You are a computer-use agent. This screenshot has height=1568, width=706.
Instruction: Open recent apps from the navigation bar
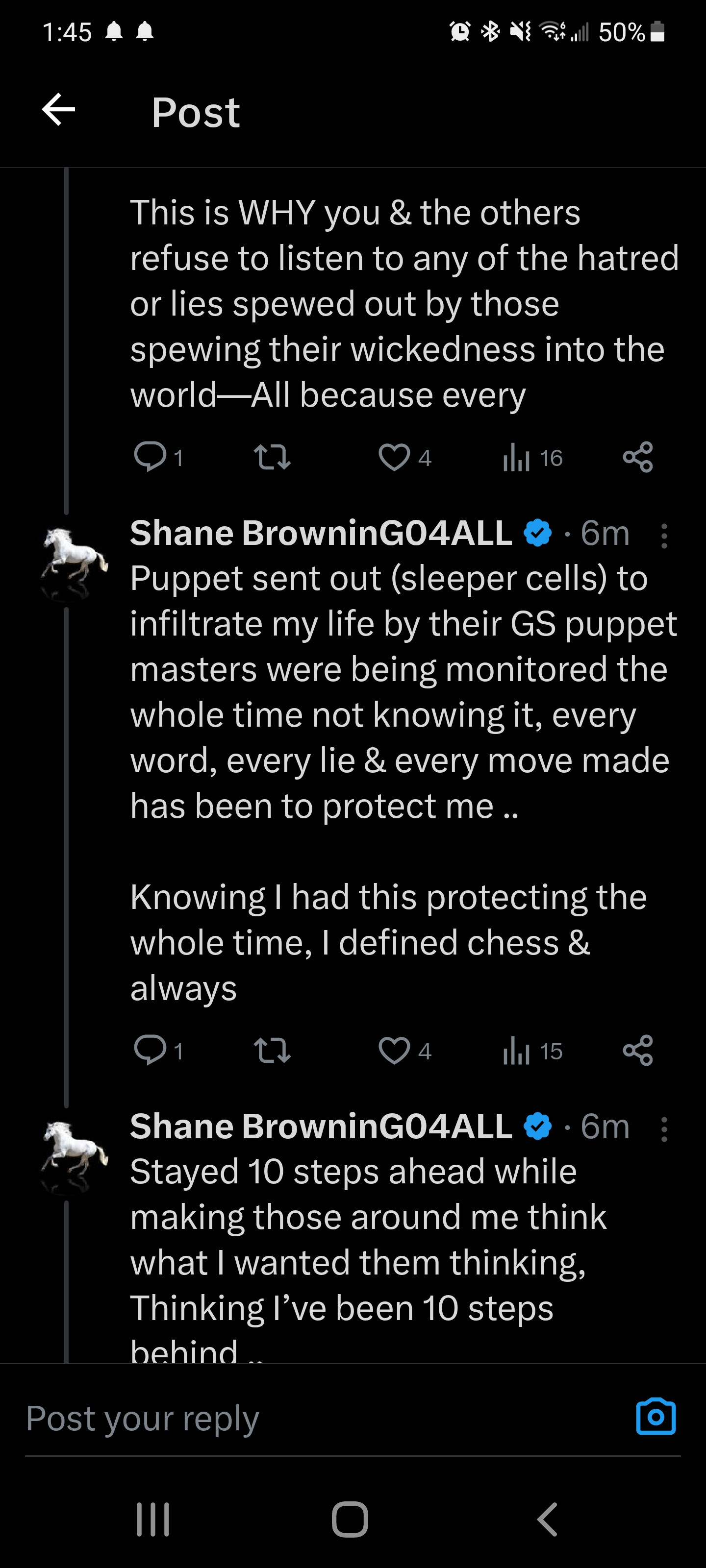tap(153, 1519)
